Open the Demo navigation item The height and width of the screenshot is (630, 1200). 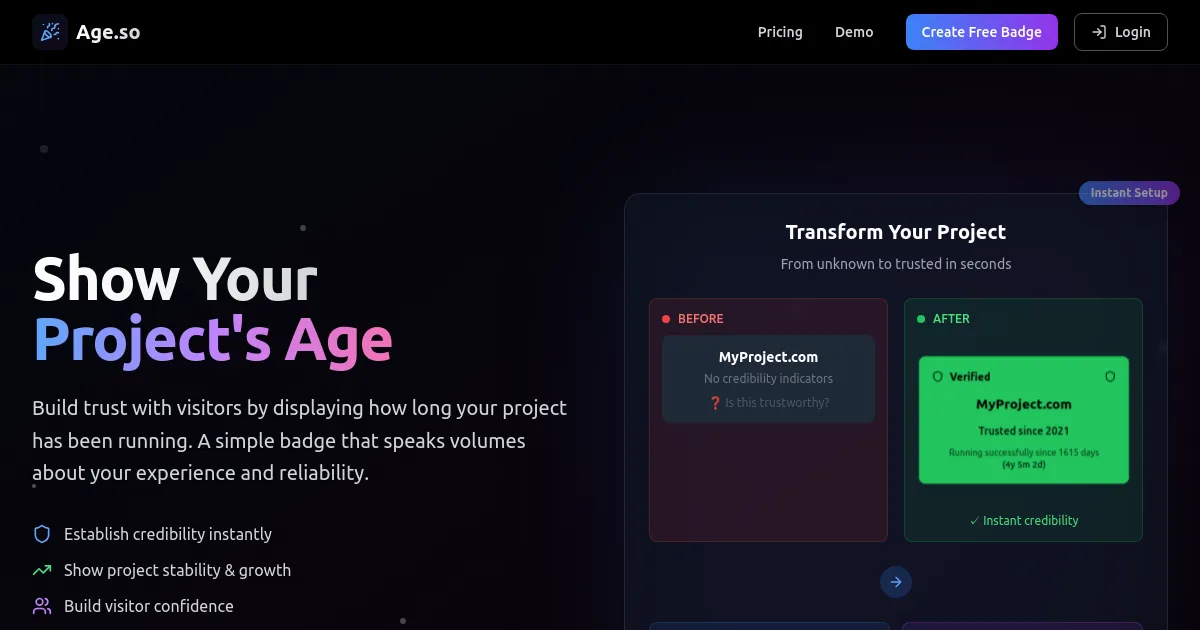click(854, 32)
